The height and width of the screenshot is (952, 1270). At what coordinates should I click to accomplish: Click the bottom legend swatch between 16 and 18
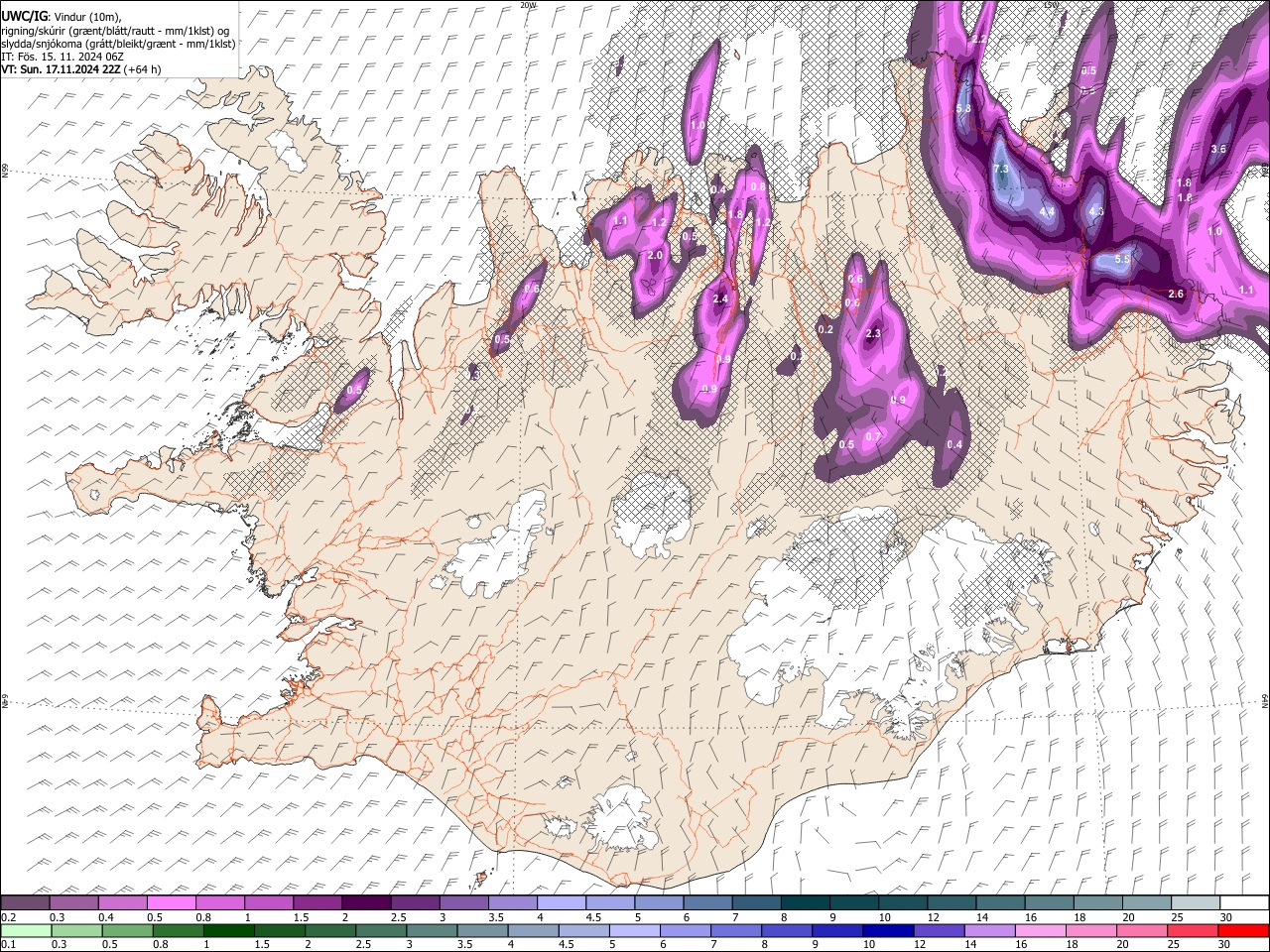point(1041,930)
